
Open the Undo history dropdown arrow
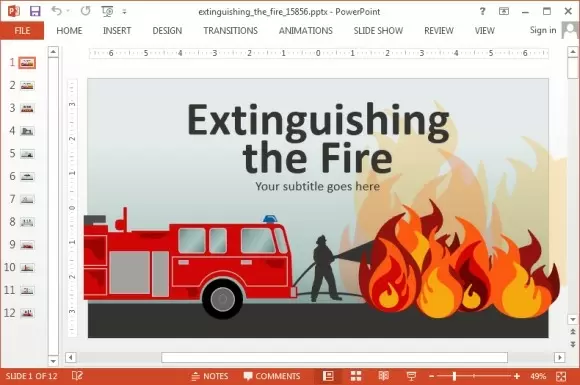[68, 11]
